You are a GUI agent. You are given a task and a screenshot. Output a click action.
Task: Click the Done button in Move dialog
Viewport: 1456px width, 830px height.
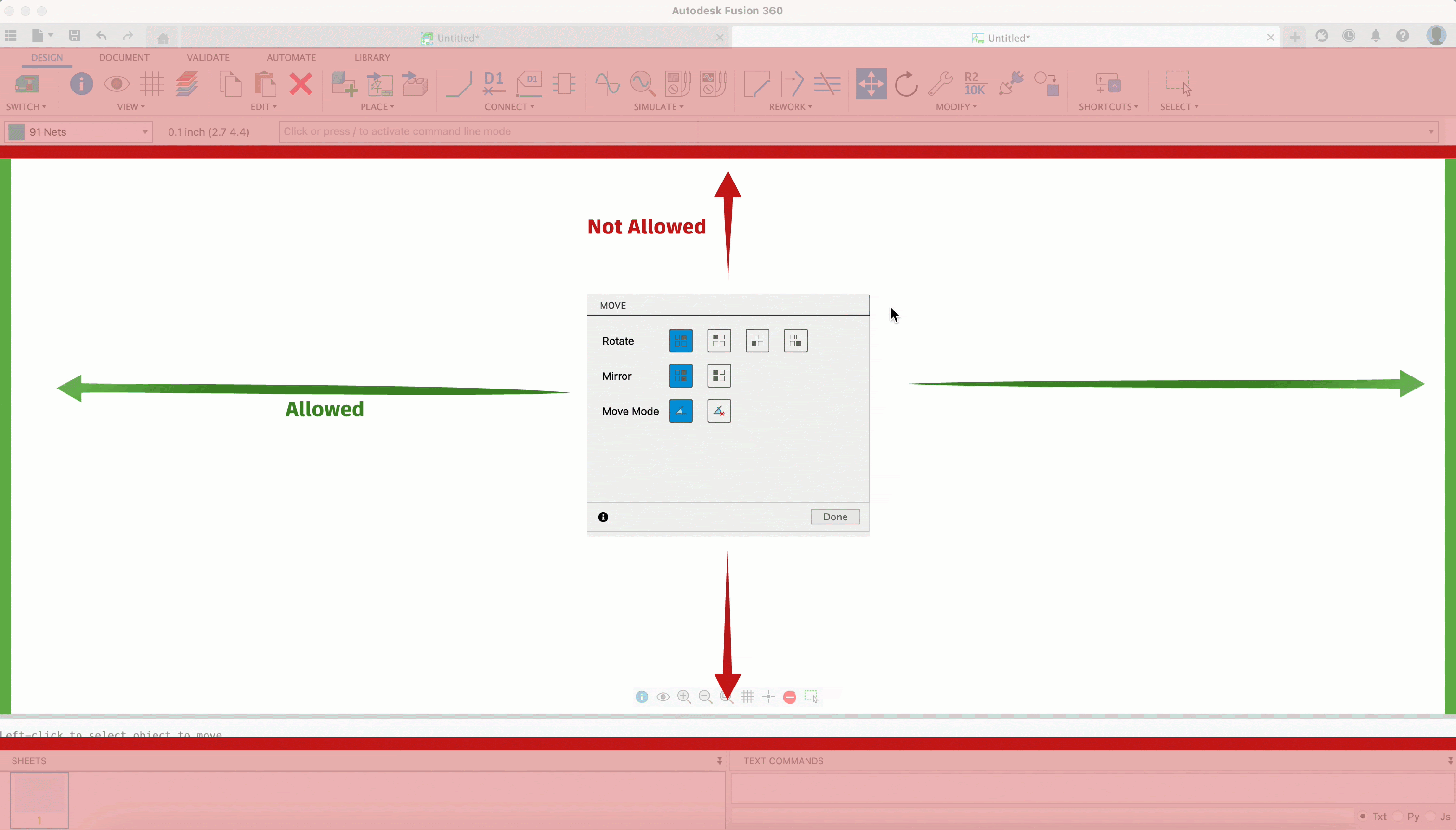[834, 517]
